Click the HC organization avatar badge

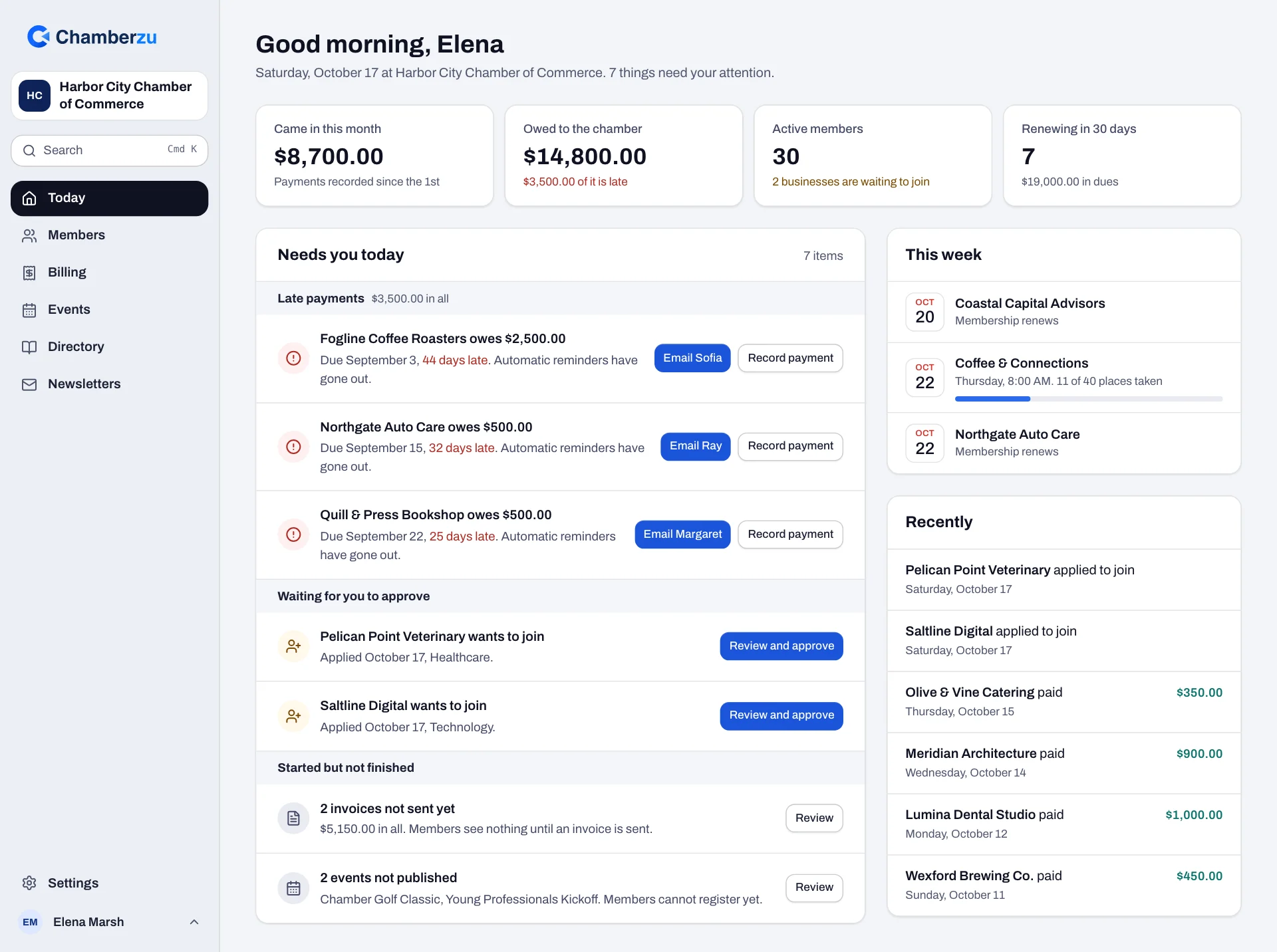(35, 95)
